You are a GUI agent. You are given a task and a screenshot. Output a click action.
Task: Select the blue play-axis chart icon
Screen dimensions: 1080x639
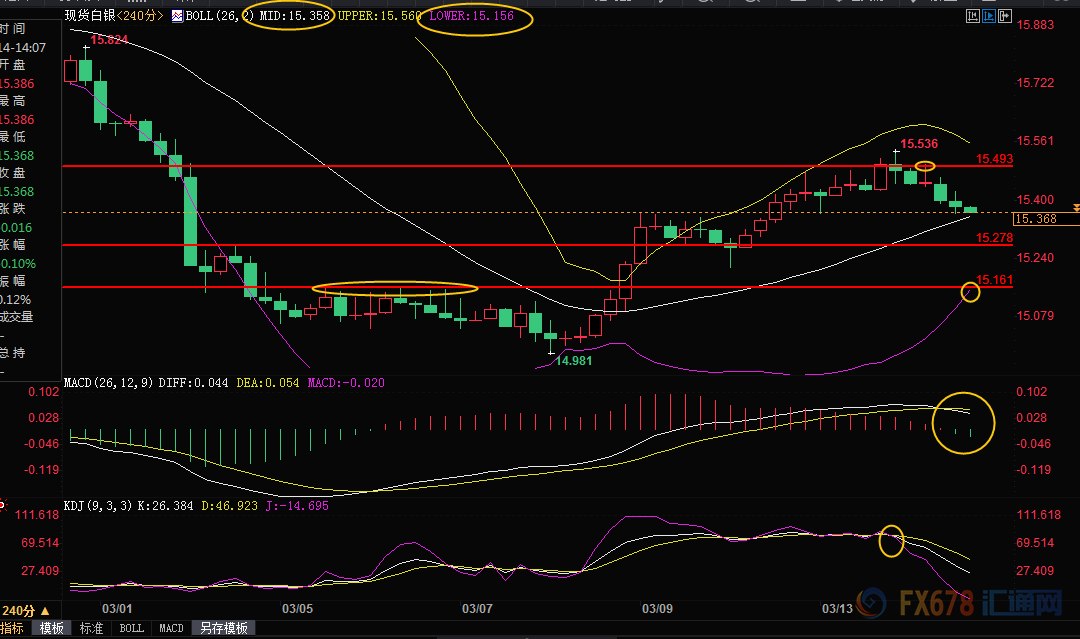coord(989,16)
